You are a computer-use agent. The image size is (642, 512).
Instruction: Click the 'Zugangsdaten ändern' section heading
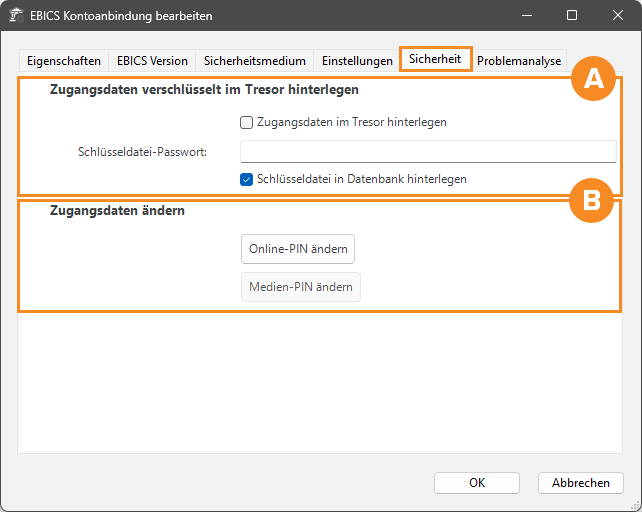coord(117,211)
